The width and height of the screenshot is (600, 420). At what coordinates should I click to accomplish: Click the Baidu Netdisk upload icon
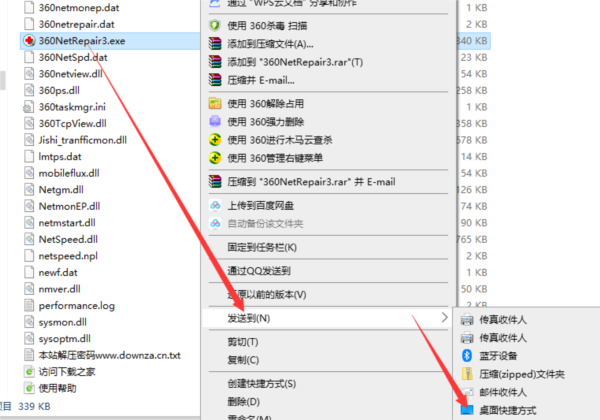(215, 205)
